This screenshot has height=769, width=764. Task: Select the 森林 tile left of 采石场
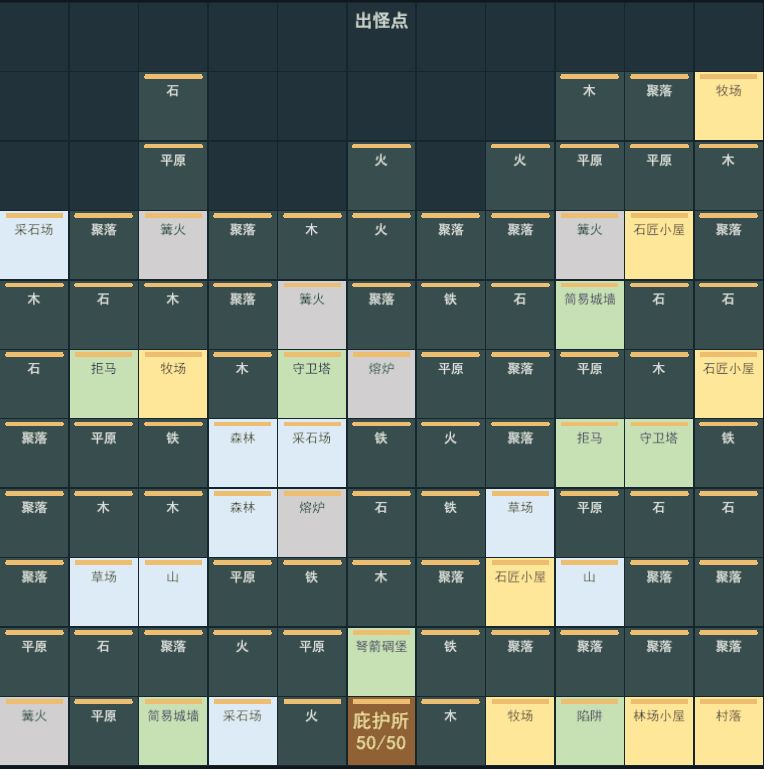click(x=242, y=453)
